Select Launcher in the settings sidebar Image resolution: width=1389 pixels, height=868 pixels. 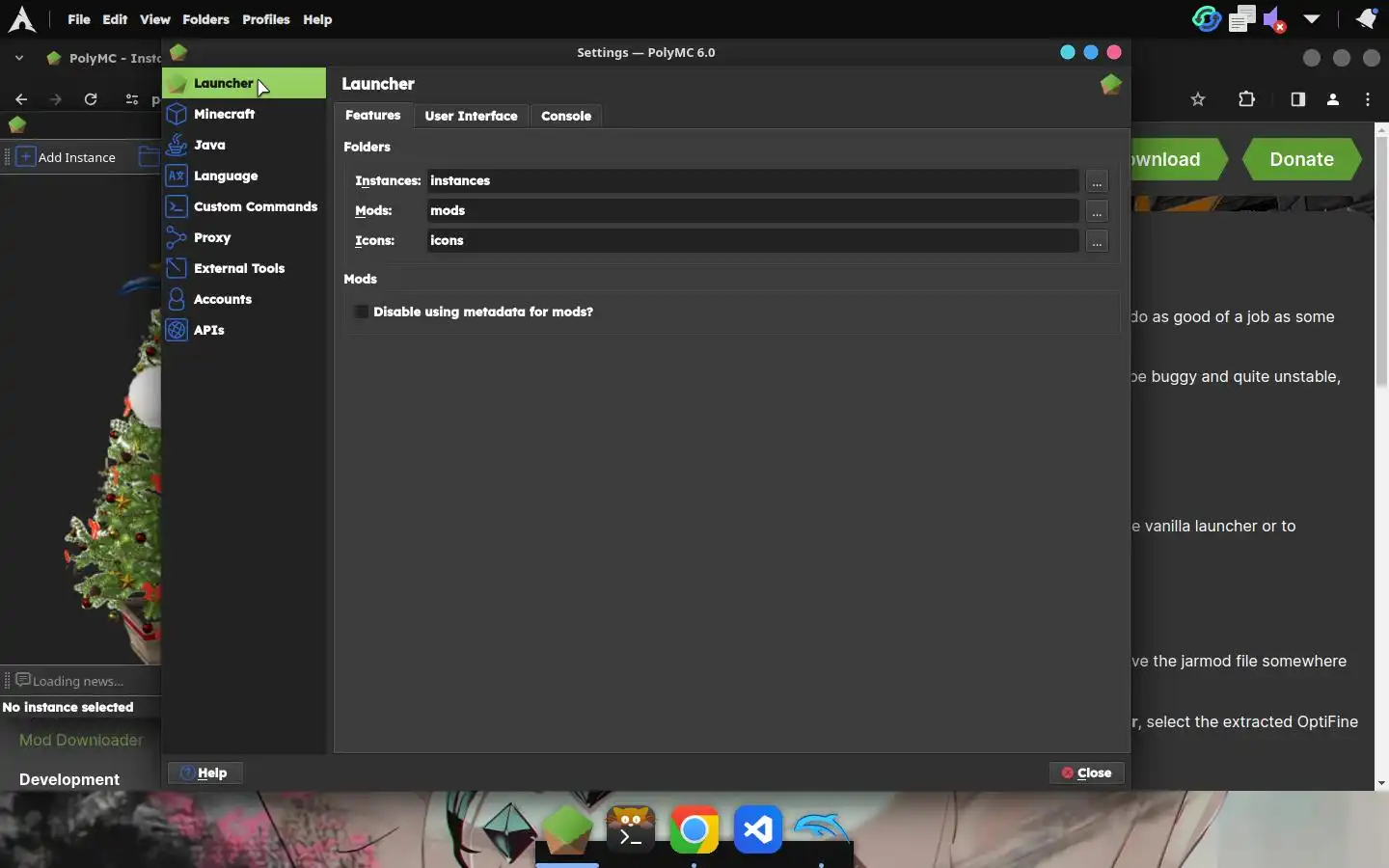point(243,84)
